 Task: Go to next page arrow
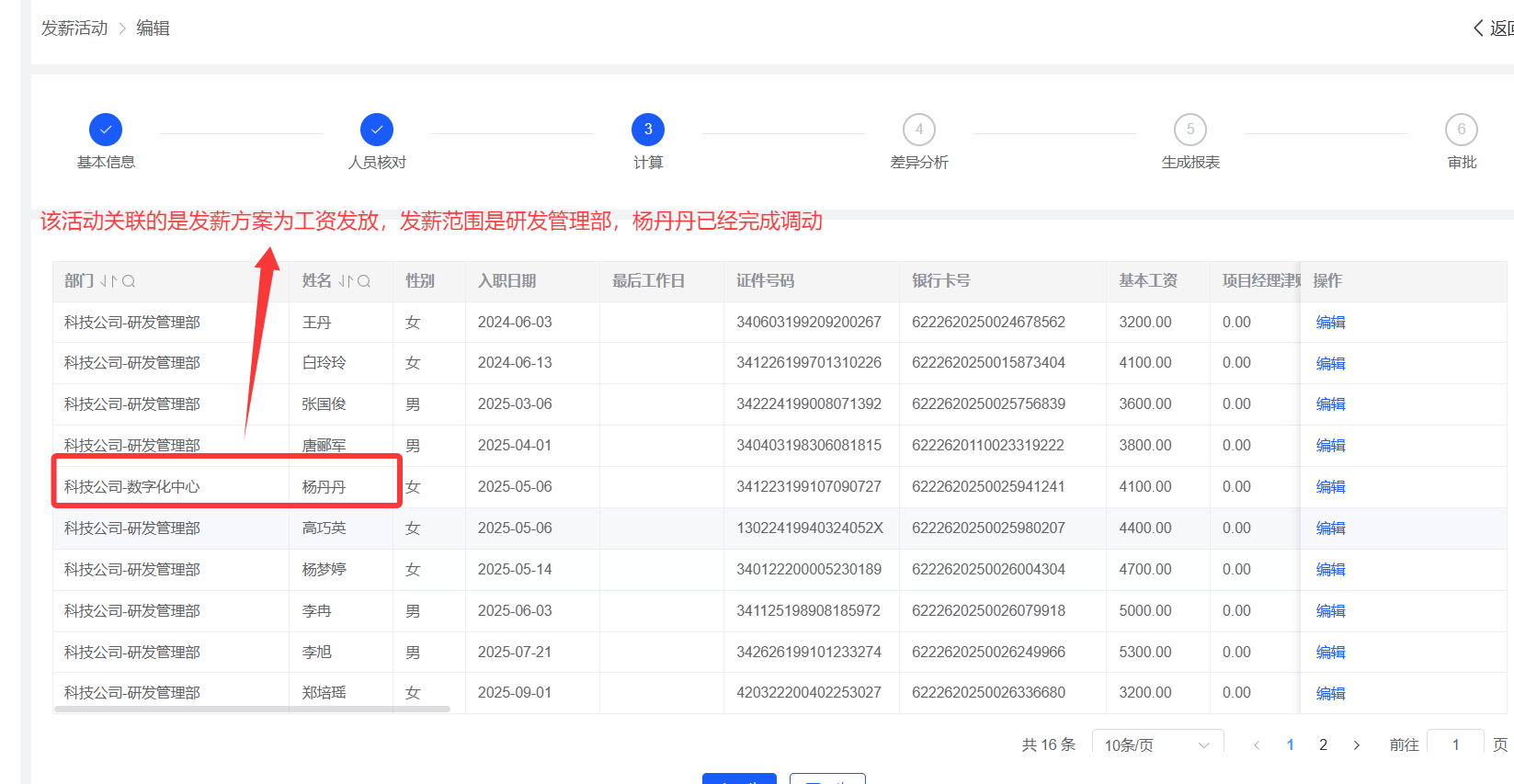coord(1356,745)
